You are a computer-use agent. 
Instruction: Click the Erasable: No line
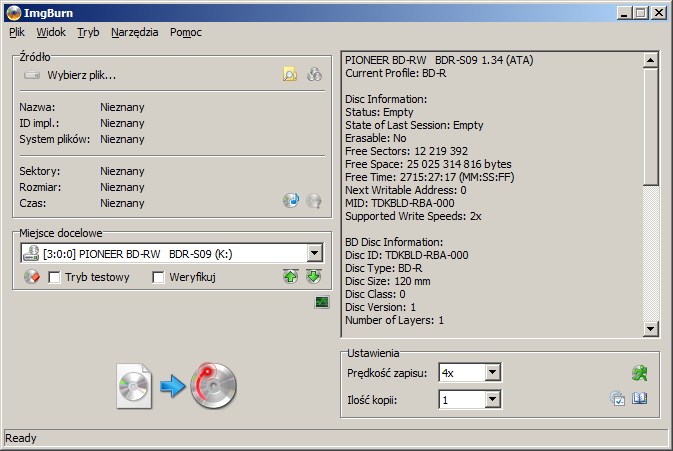(376, 138)
